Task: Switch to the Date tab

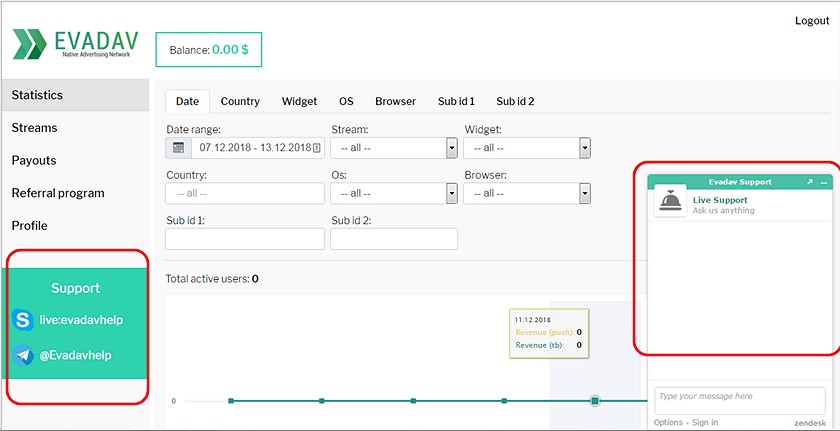Action: point(188,101)
